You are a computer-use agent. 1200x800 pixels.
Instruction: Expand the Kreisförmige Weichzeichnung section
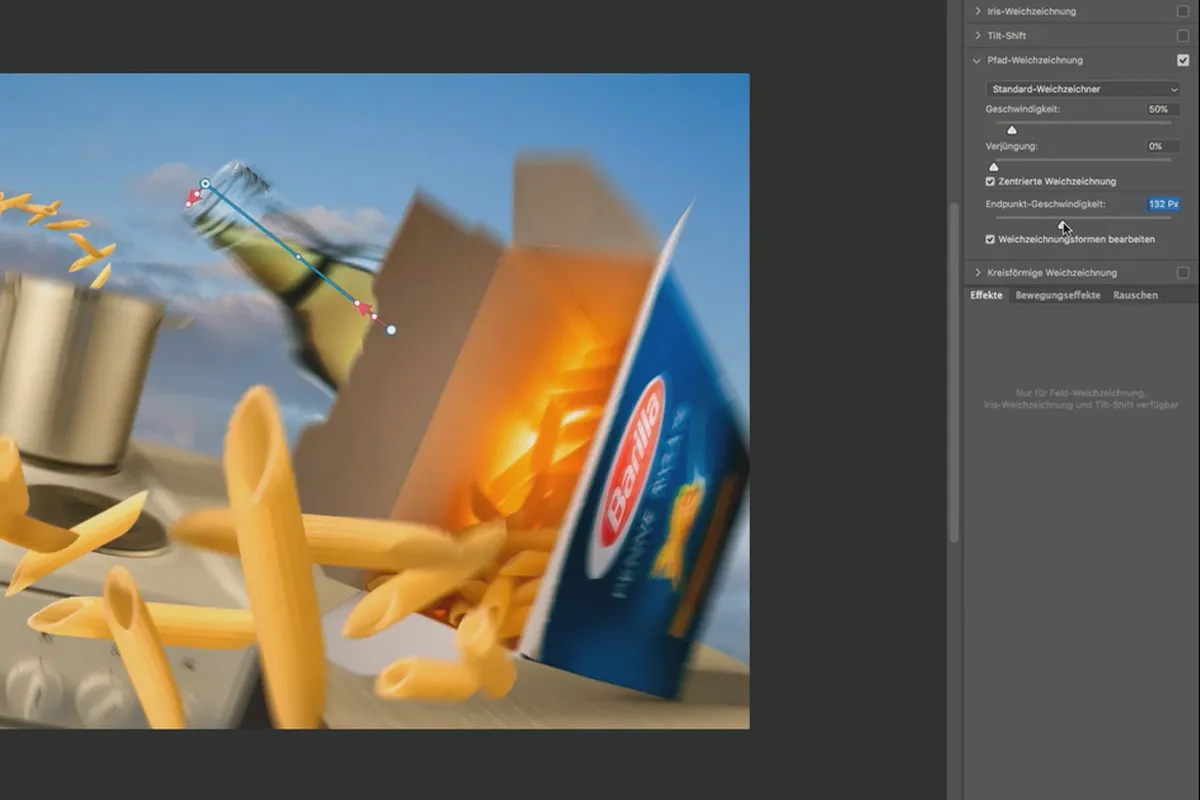click(x=977, y=272)
